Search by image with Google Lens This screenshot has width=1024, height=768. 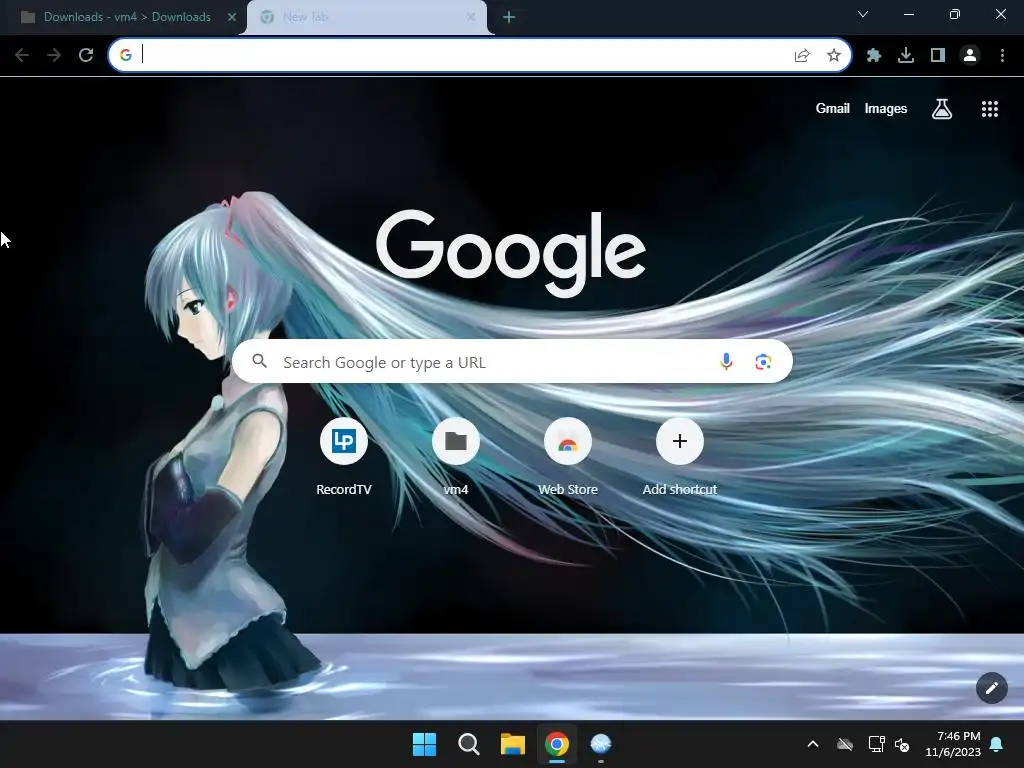point(763,361)
